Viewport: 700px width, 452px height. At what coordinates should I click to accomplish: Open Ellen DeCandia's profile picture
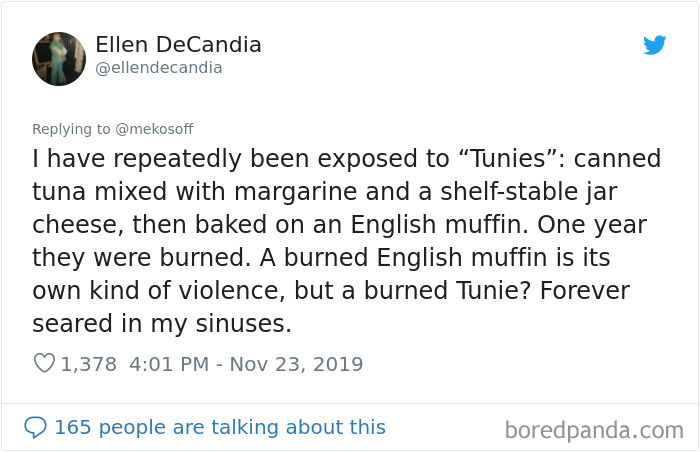pyautogui.click(x=59, y=59)
